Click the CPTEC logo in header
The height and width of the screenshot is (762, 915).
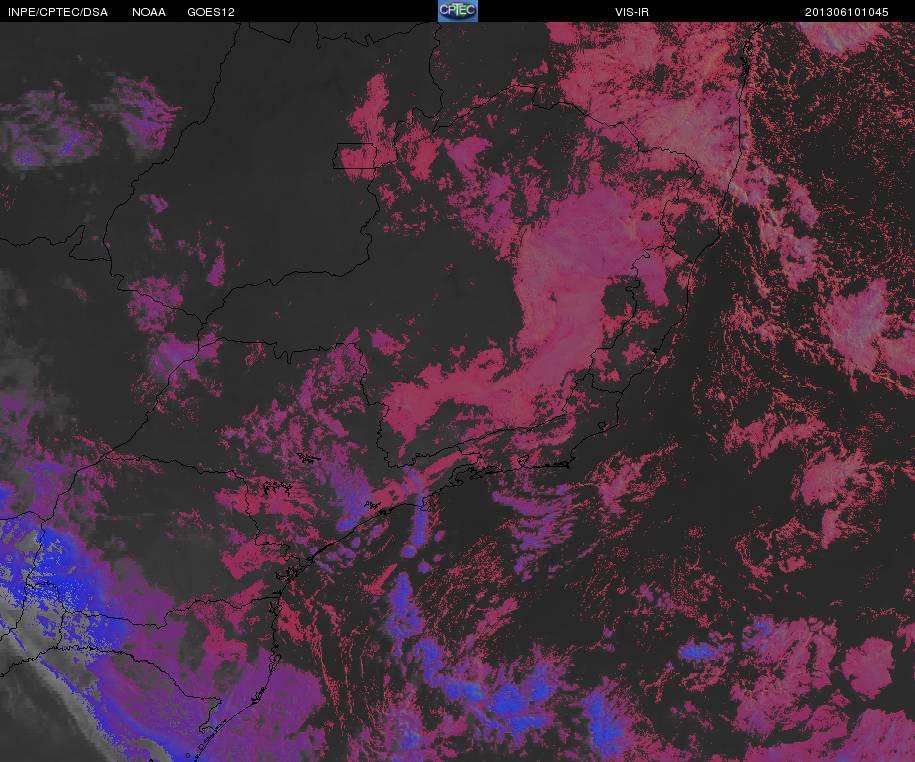coord(458,11)
